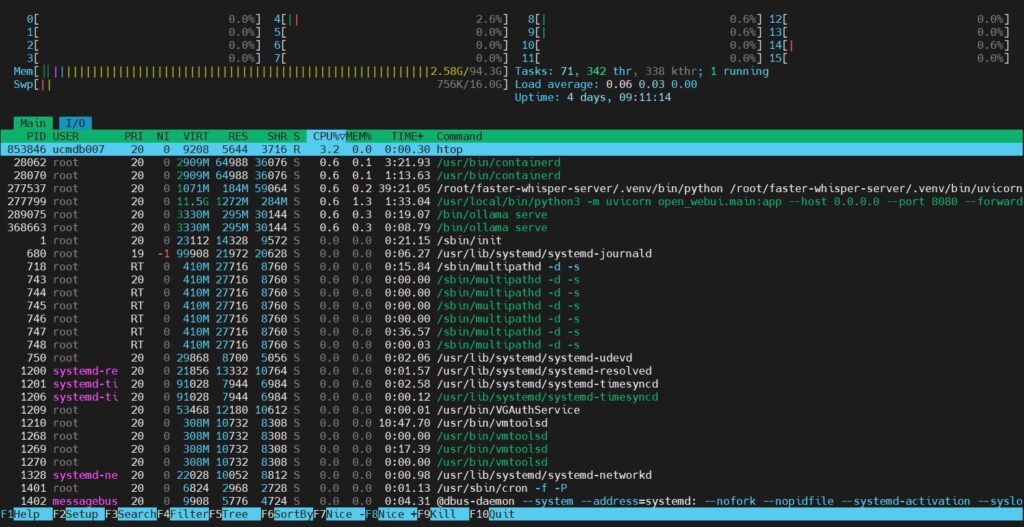Sort by the Command column header
Image resolution: width=1024 pixels, height=527 pixels.
coord(459,136)
